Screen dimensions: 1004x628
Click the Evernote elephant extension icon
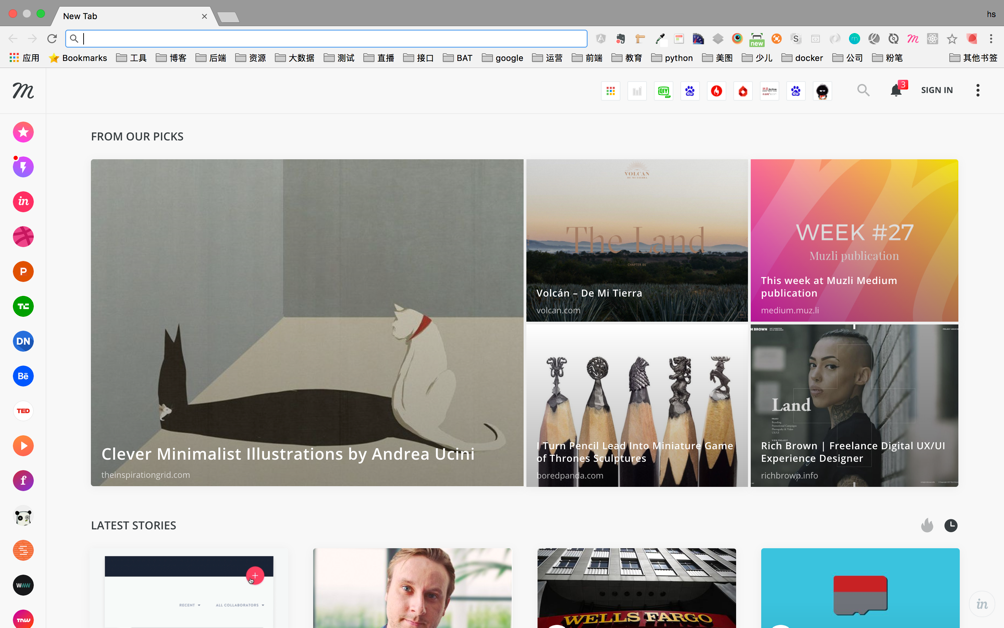pyautogui.click(x=620, y=39)
